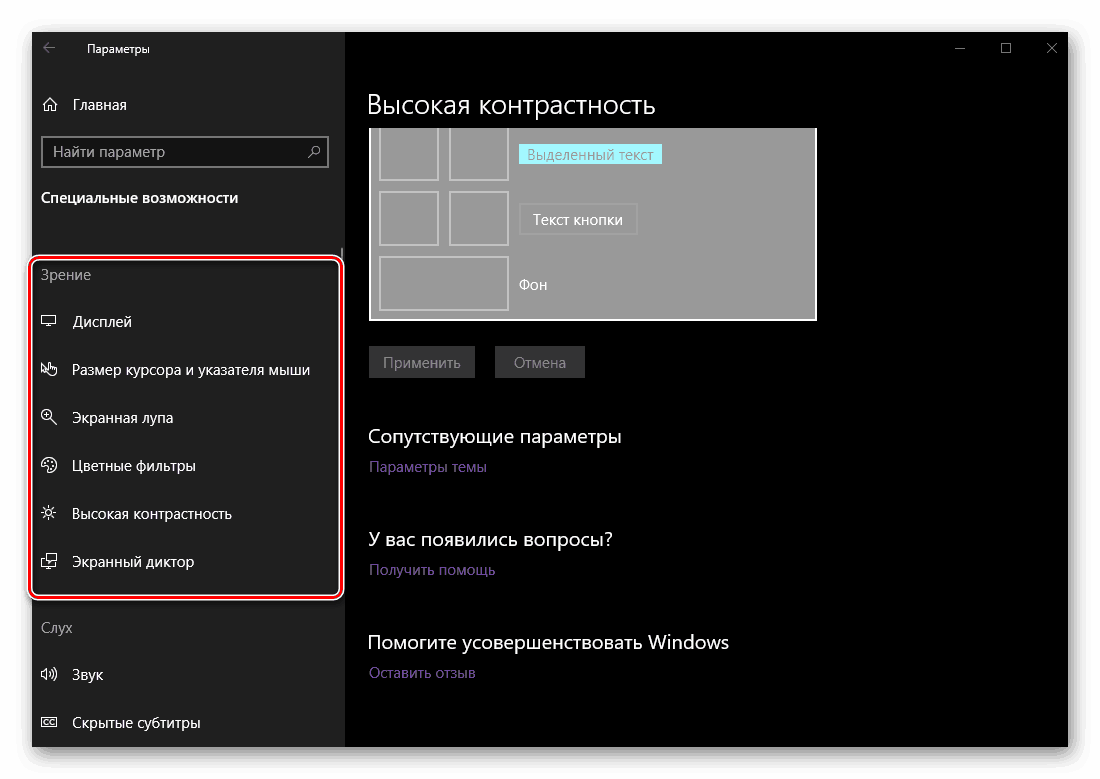The width and height of the screenshot is (1100, 779).
Task: Focus the Найти параметр search field
Action: pos(185,152)
